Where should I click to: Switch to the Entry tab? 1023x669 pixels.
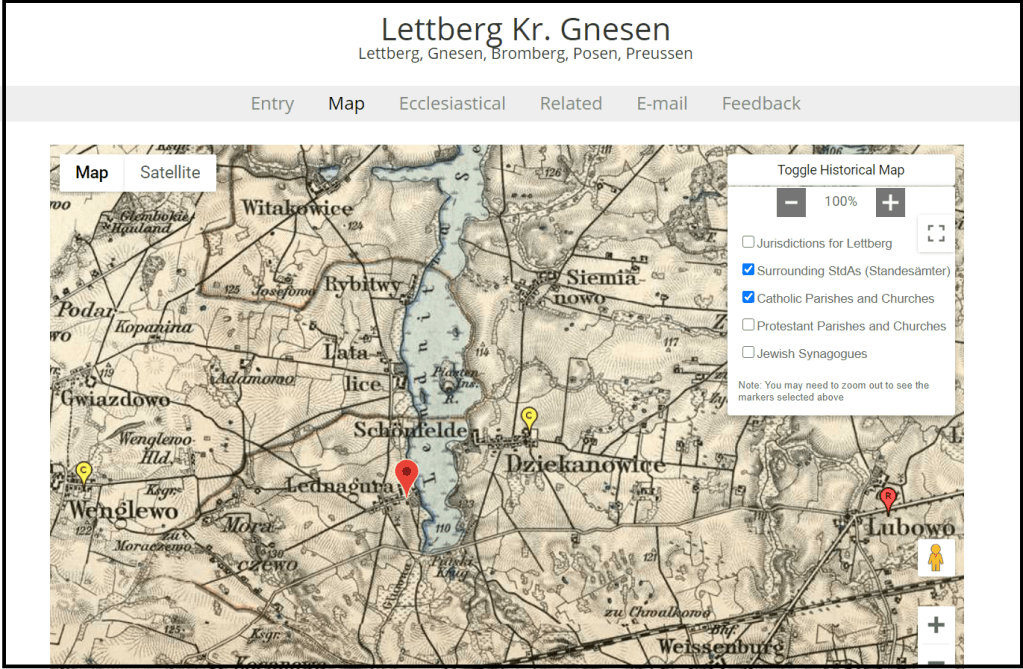[x=272, y=104]
